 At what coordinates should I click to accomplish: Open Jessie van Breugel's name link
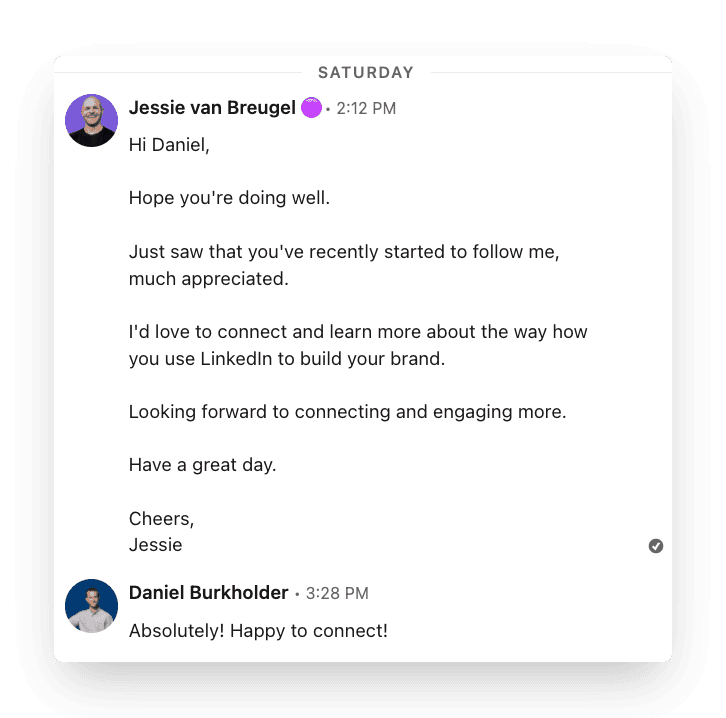[x=212, y=108]
